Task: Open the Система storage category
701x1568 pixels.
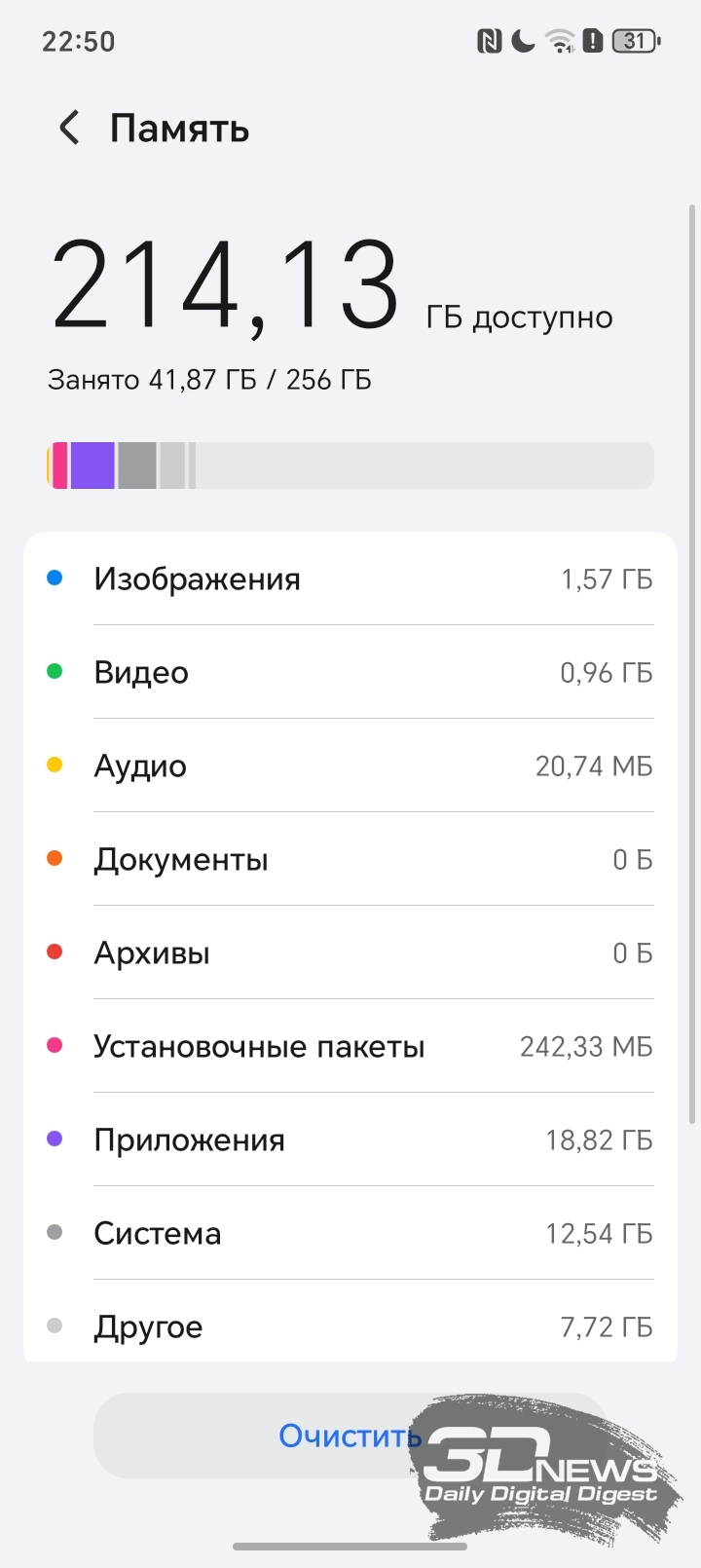Action: tap(350, 1234)
